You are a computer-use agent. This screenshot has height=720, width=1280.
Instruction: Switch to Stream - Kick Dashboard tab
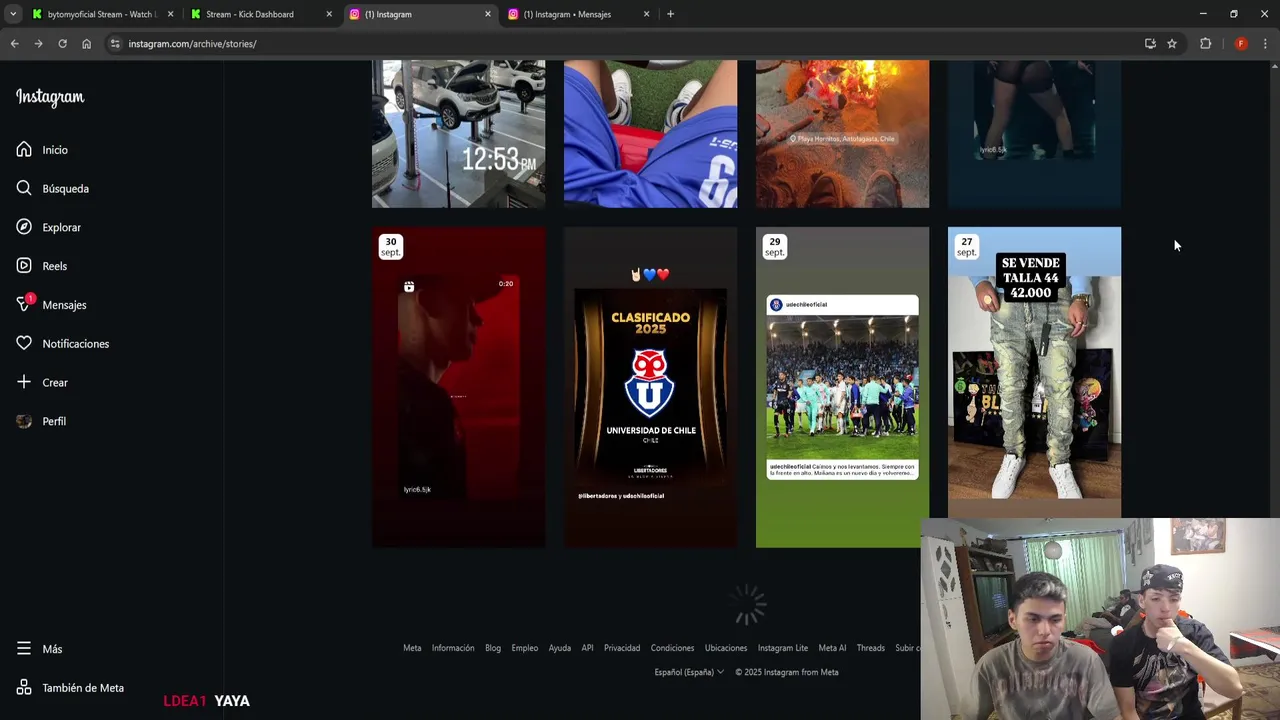(262, 14)
